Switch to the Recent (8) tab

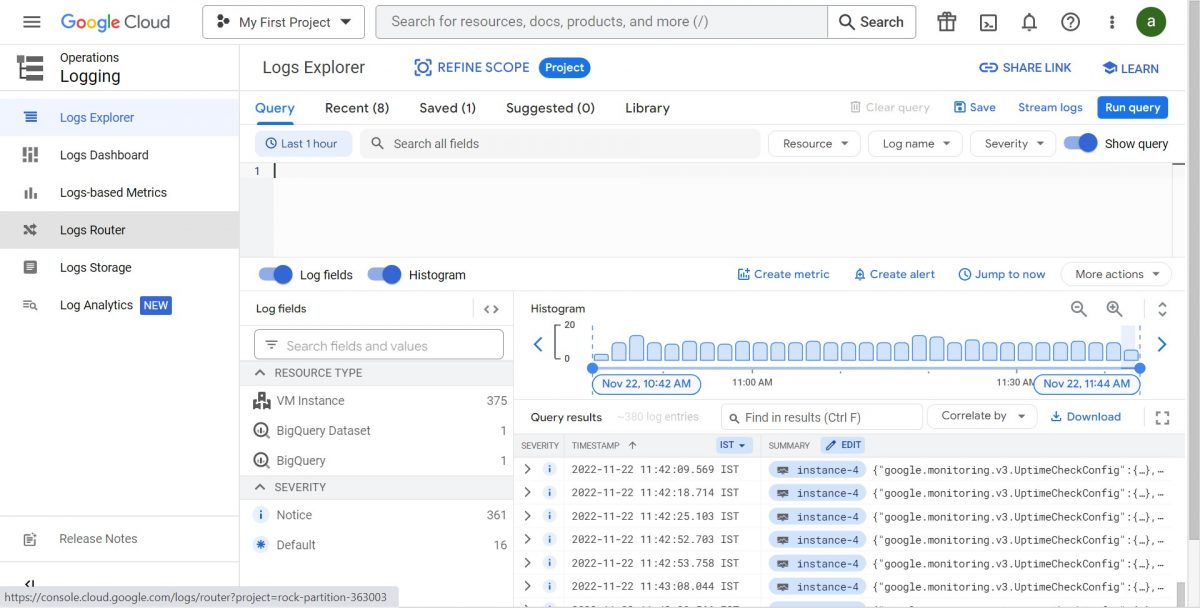356,107
